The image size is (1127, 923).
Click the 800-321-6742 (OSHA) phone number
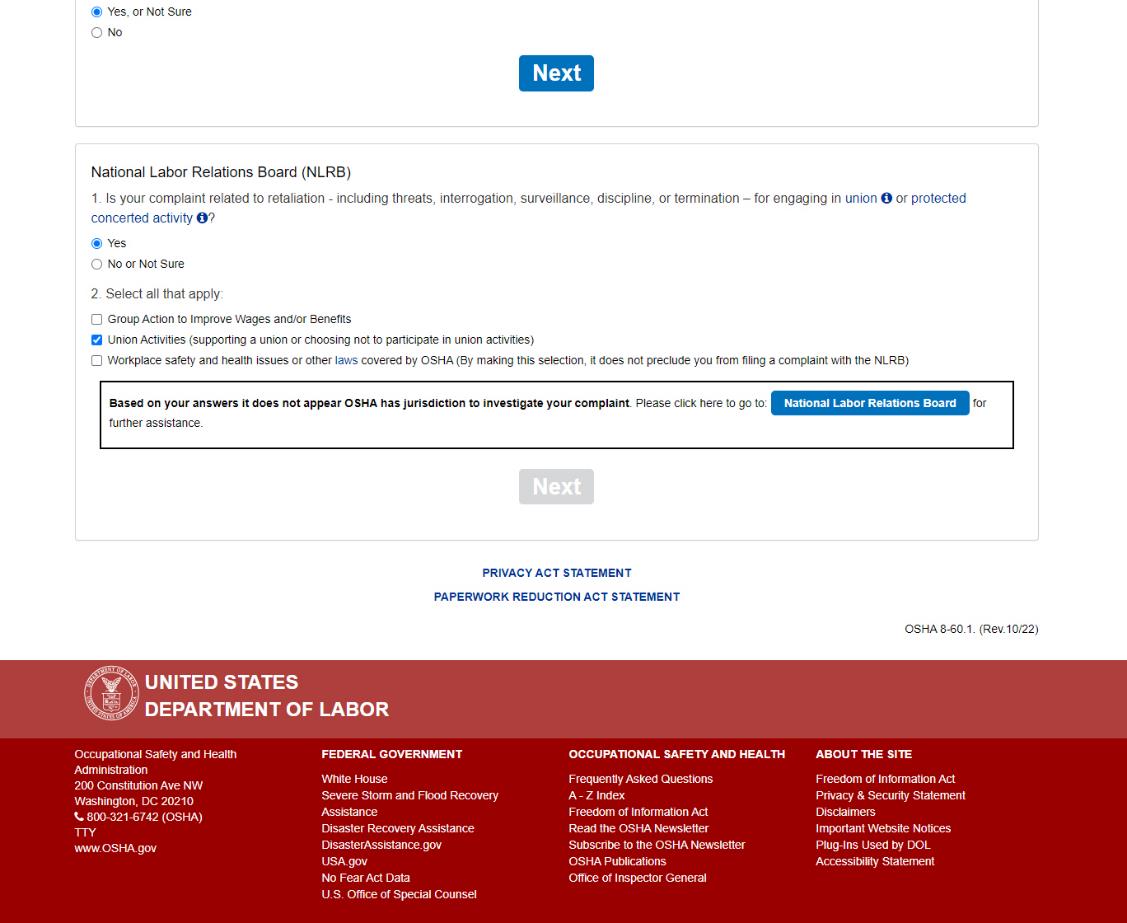point(144,817)
